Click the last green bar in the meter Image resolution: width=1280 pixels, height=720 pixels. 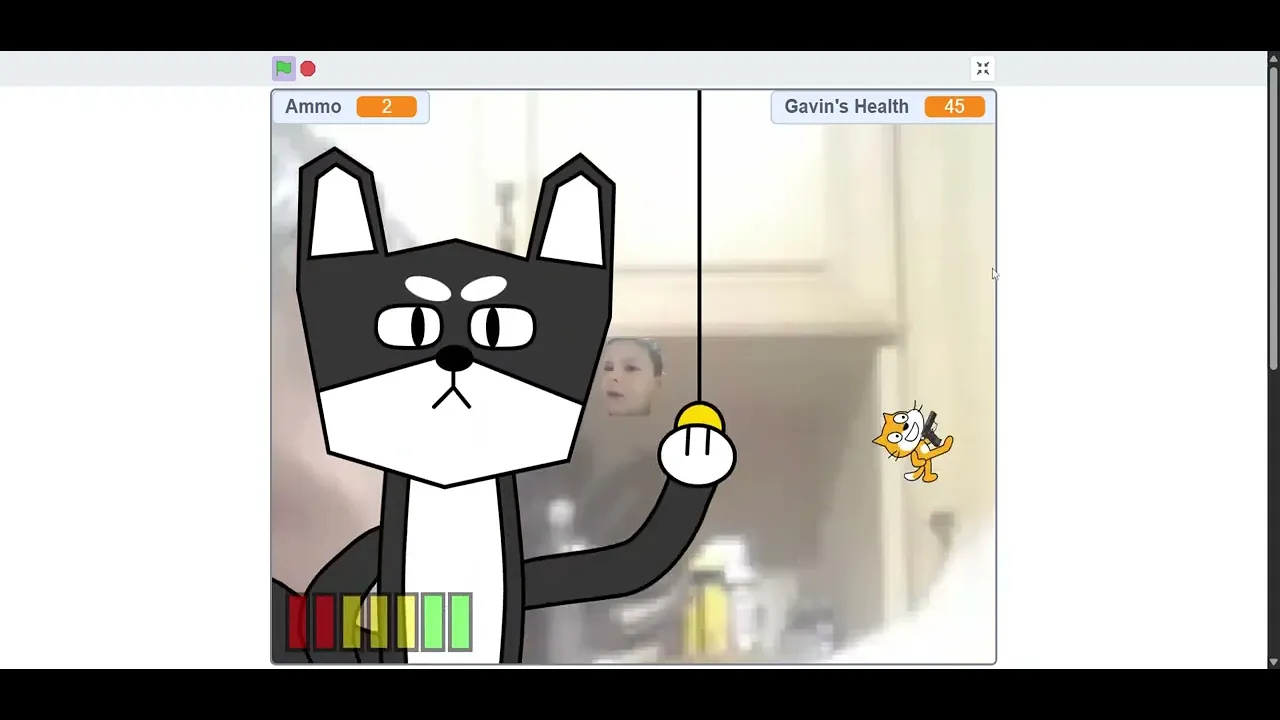460,621
